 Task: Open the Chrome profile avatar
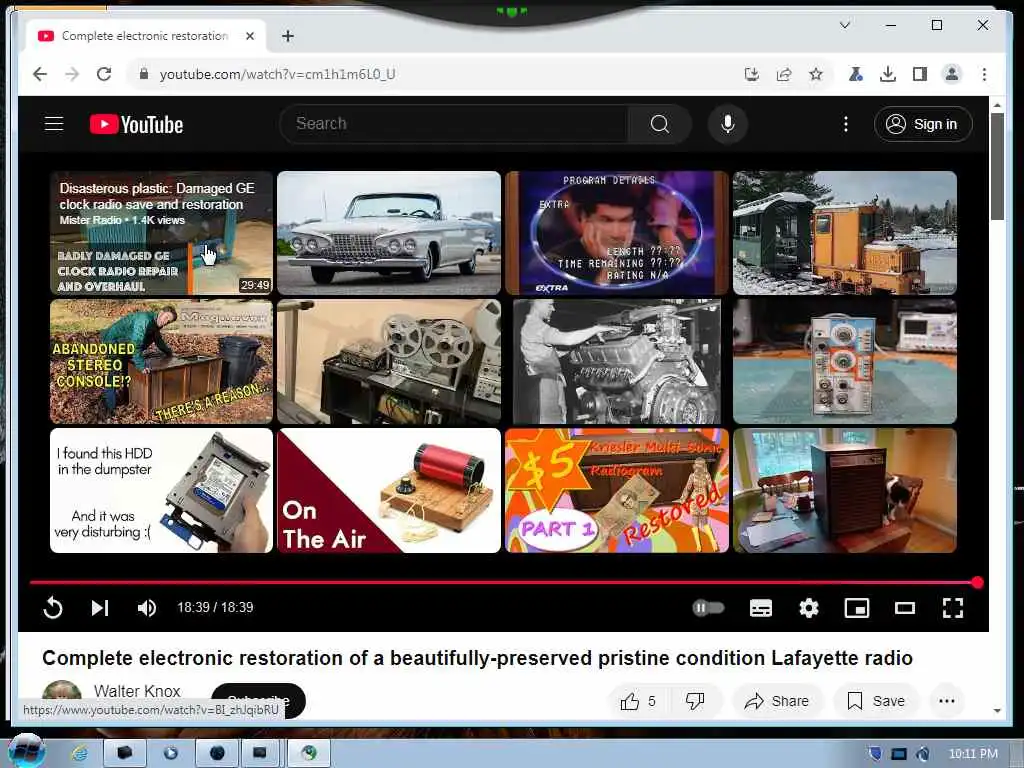pyautogui.click(x=952, y=74)
